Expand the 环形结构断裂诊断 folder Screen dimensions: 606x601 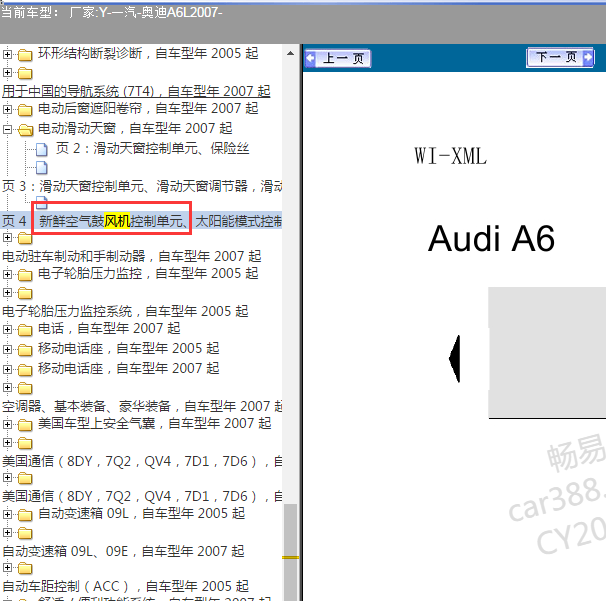coord(7,54)
